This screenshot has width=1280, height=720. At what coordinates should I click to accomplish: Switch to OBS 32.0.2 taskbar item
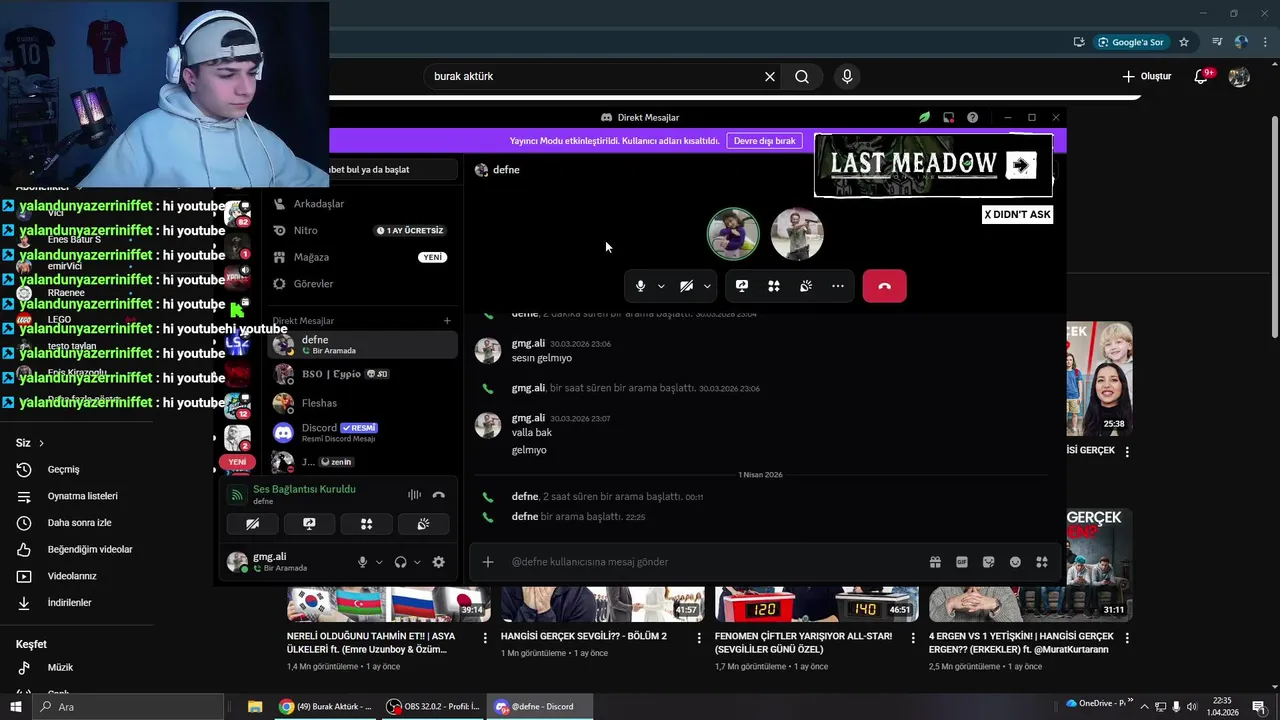click(433, 707)
